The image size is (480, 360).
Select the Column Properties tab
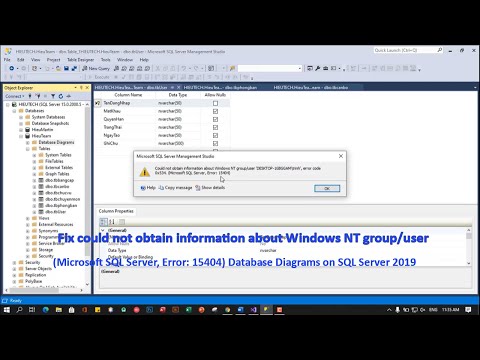tap(116, 211)
